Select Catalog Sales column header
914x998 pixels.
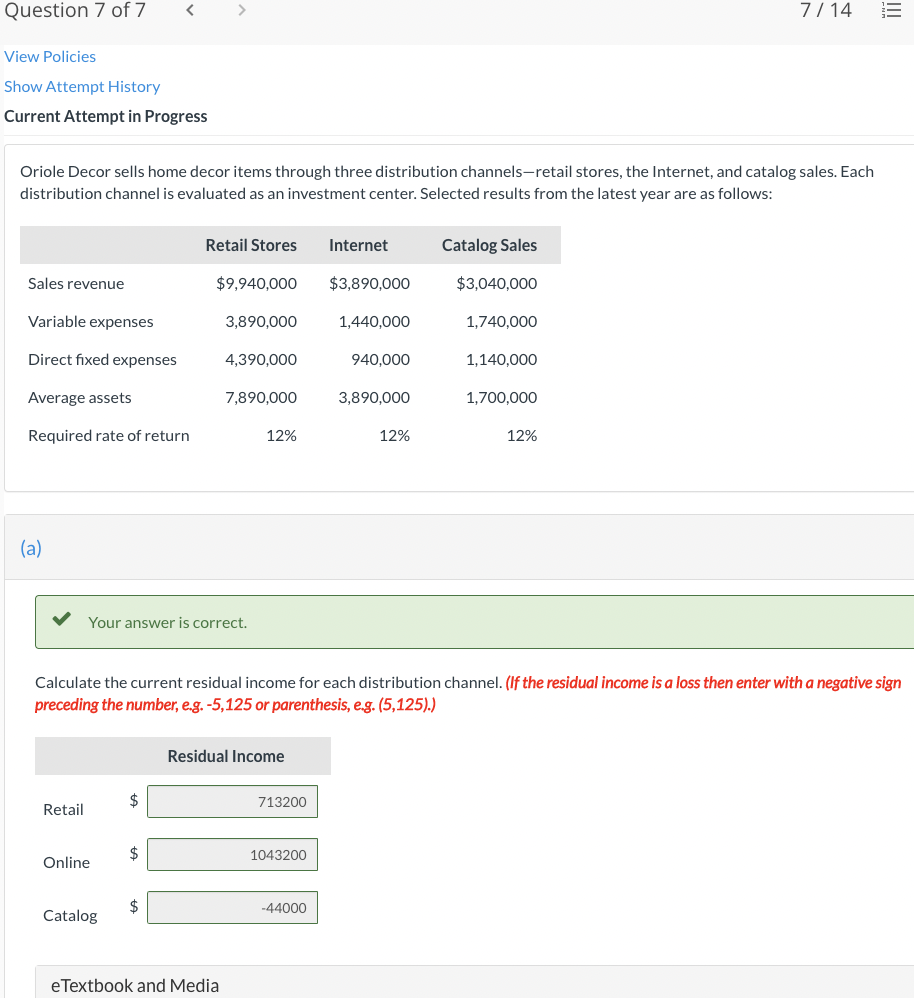(x=489, y=245)
